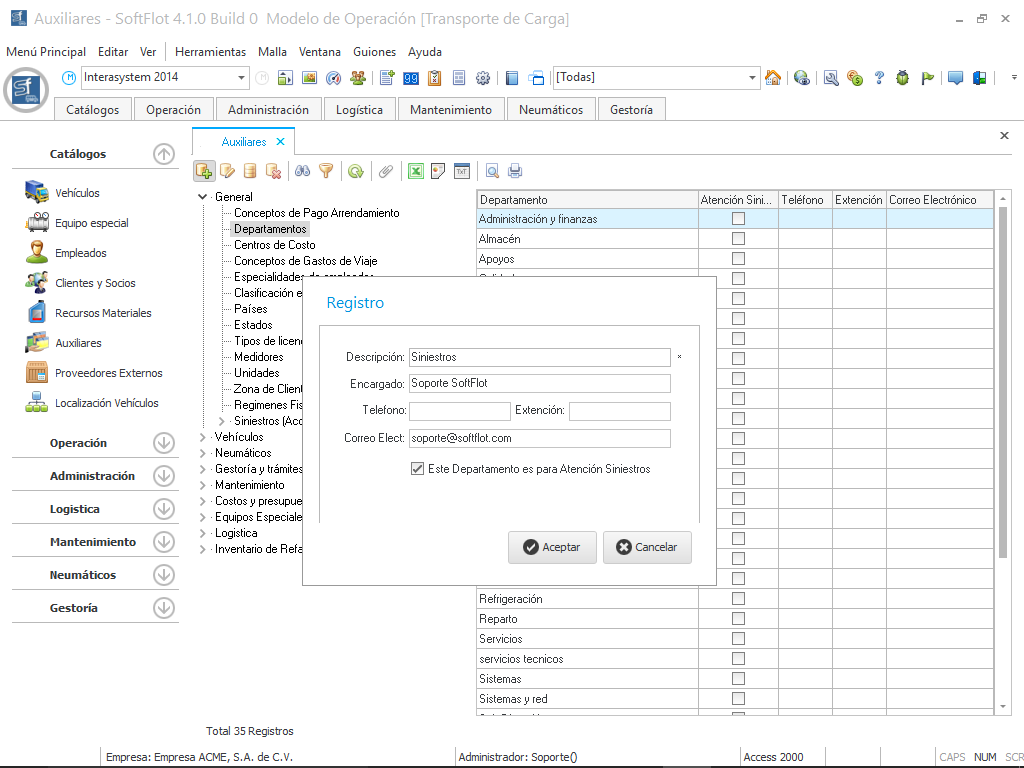Click the filter funnel icon
This screenshot has height=768, width=1024.
pyautogui.click(x=326, y=171)
